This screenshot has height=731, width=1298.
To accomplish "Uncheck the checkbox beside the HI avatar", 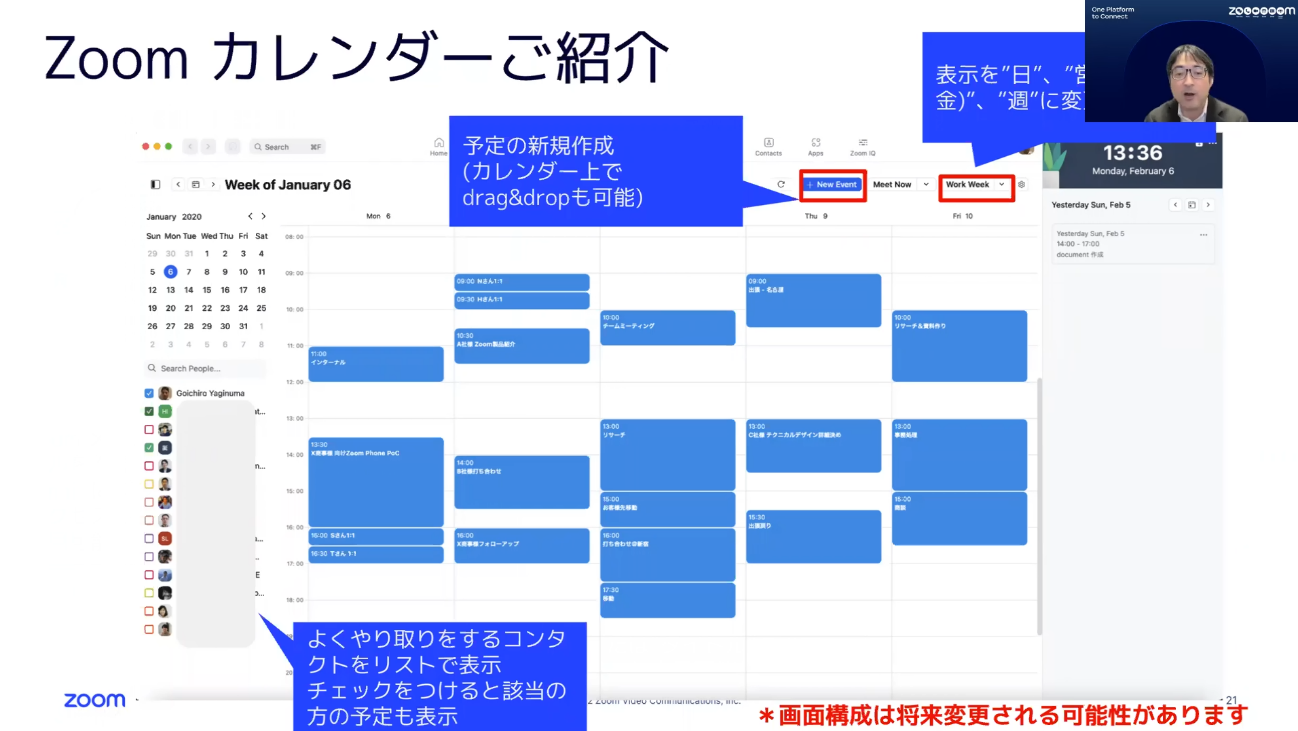I will pos(149,411).
